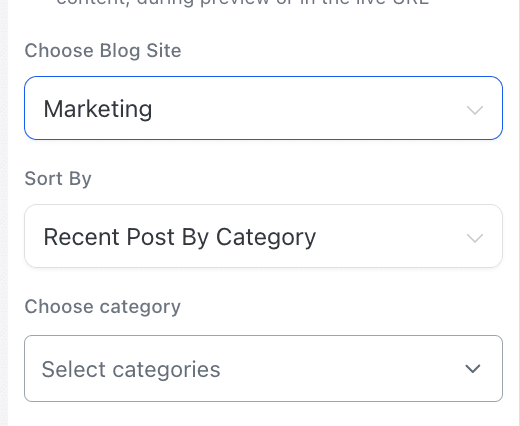Click blank area below Select categories box

[x=263, y=415]
